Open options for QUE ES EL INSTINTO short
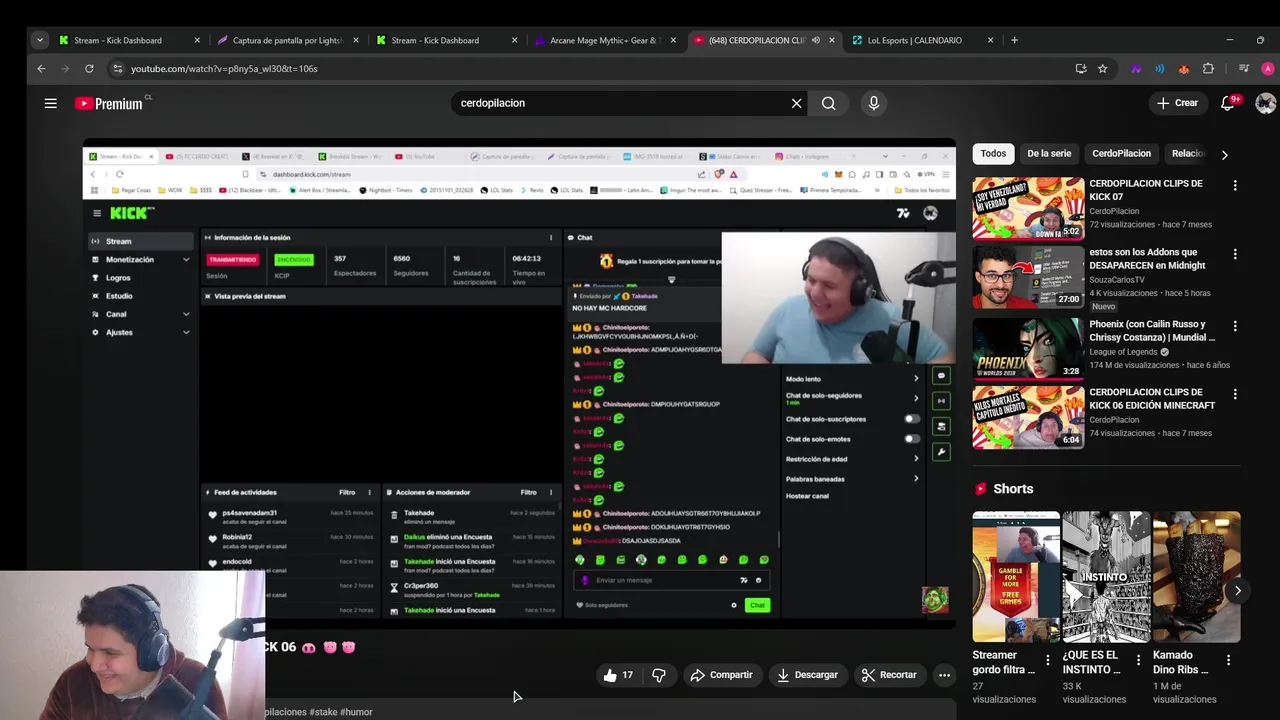The height and width of the screenshot is (720, 1280). [x=1138, y=660]
